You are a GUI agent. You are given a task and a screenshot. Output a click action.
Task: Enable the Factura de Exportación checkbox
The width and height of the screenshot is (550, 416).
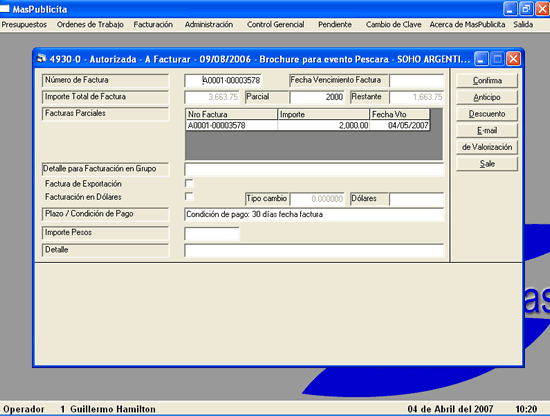coord(189,183)
